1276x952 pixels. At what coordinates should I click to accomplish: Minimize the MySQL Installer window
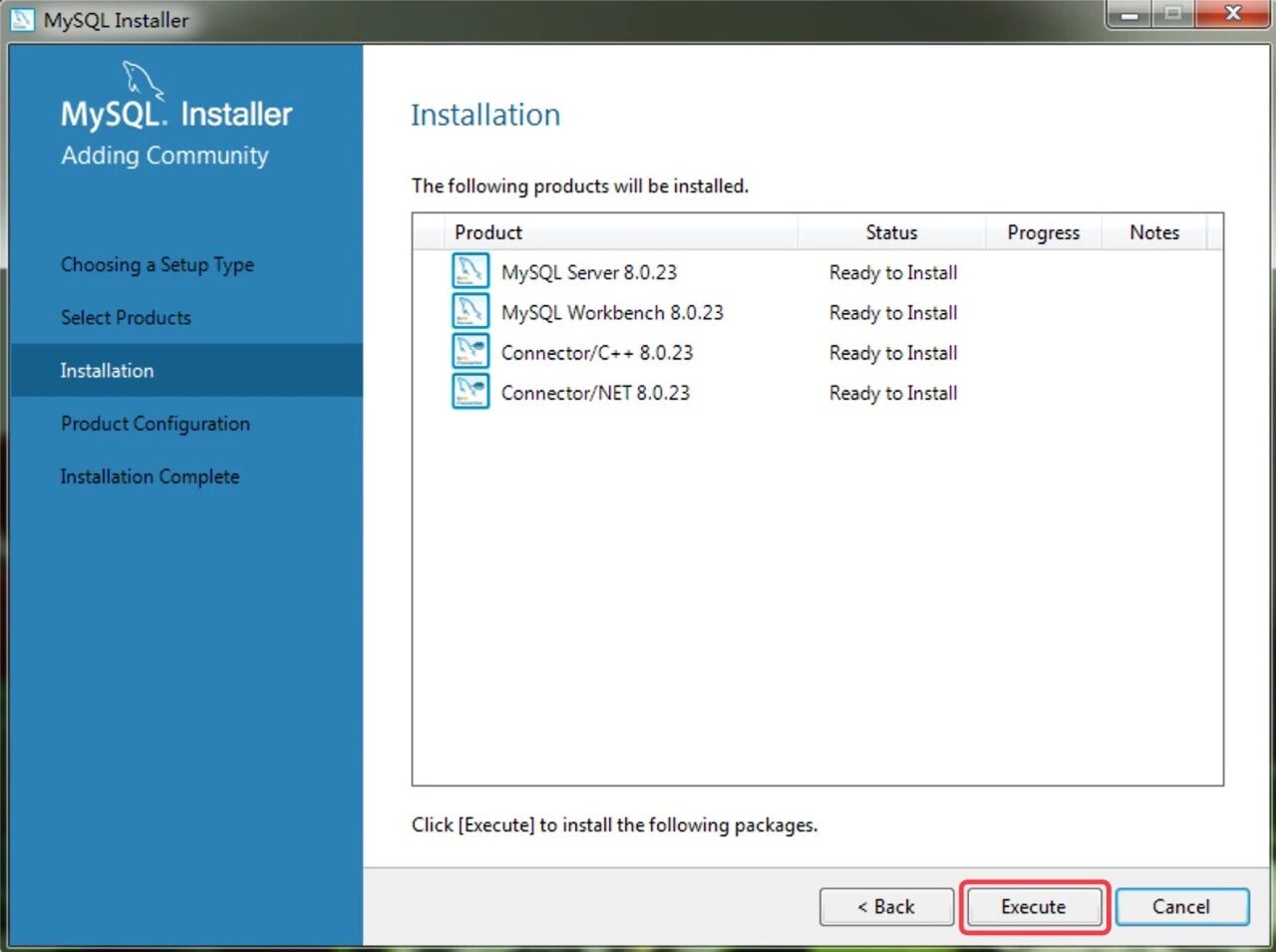[x=1129, y=14]
